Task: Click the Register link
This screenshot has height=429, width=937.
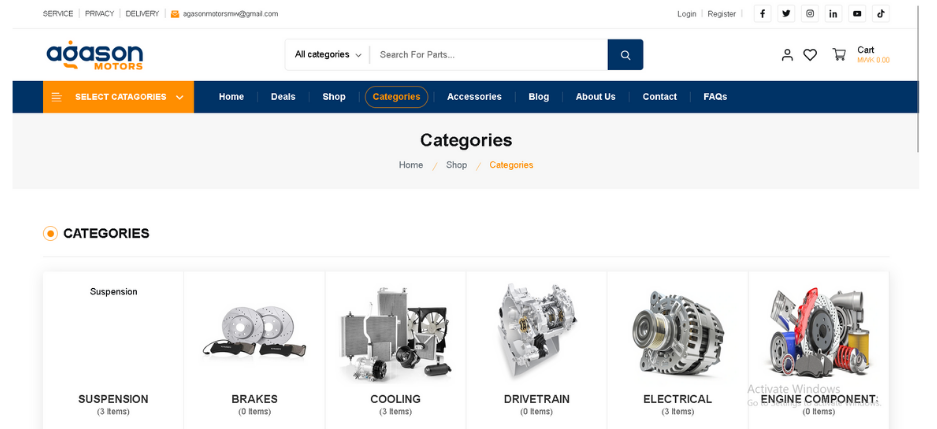Action: coord(722,14)
